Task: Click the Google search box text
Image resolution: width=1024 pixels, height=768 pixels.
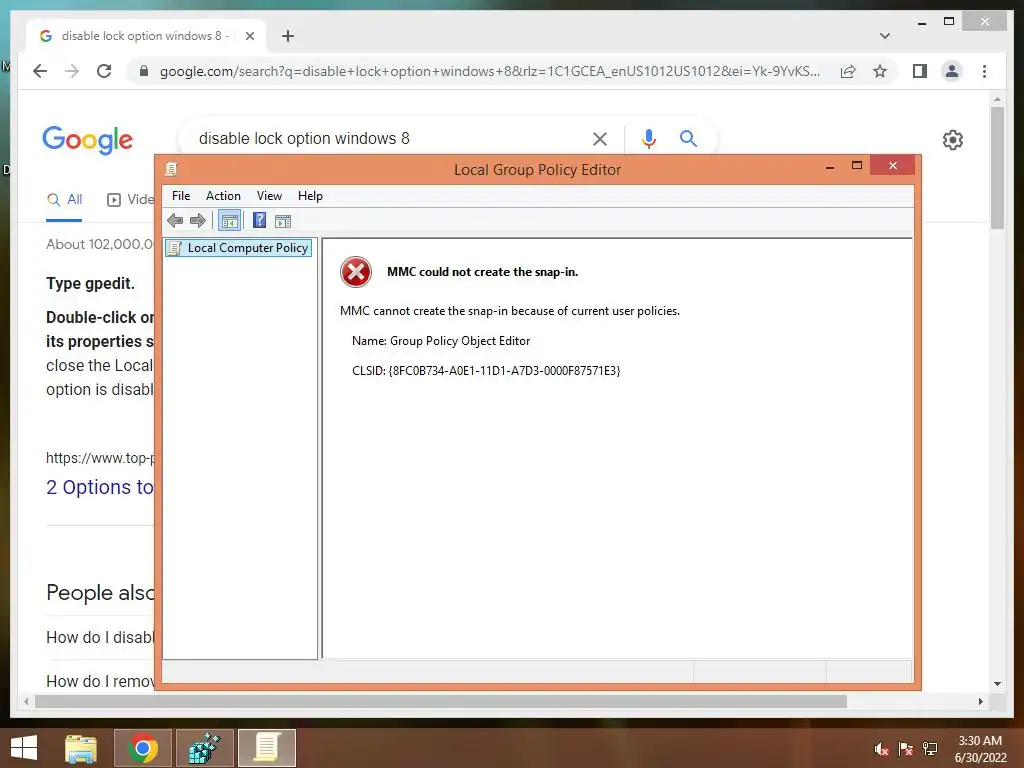Action: pos(304,138)
